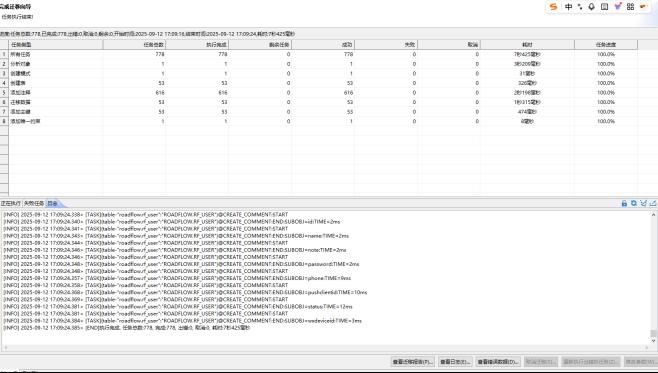The height and width of the screenshot is (373, 658).
Task: Click the log line ending SUBOBJ=status:TIME=12ms
Action: click(178, 307)
